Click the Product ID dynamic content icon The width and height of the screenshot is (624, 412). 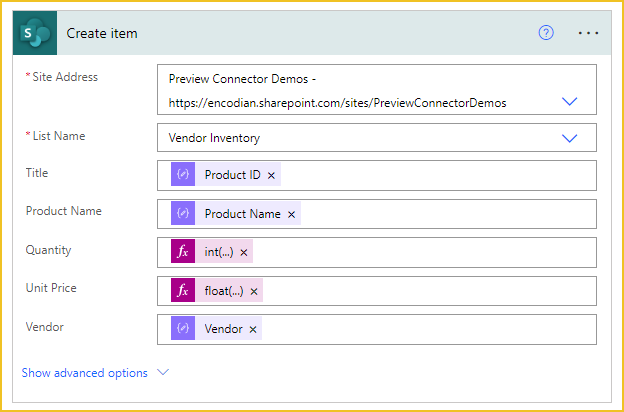pyautogui.click(x=183, y=174)
